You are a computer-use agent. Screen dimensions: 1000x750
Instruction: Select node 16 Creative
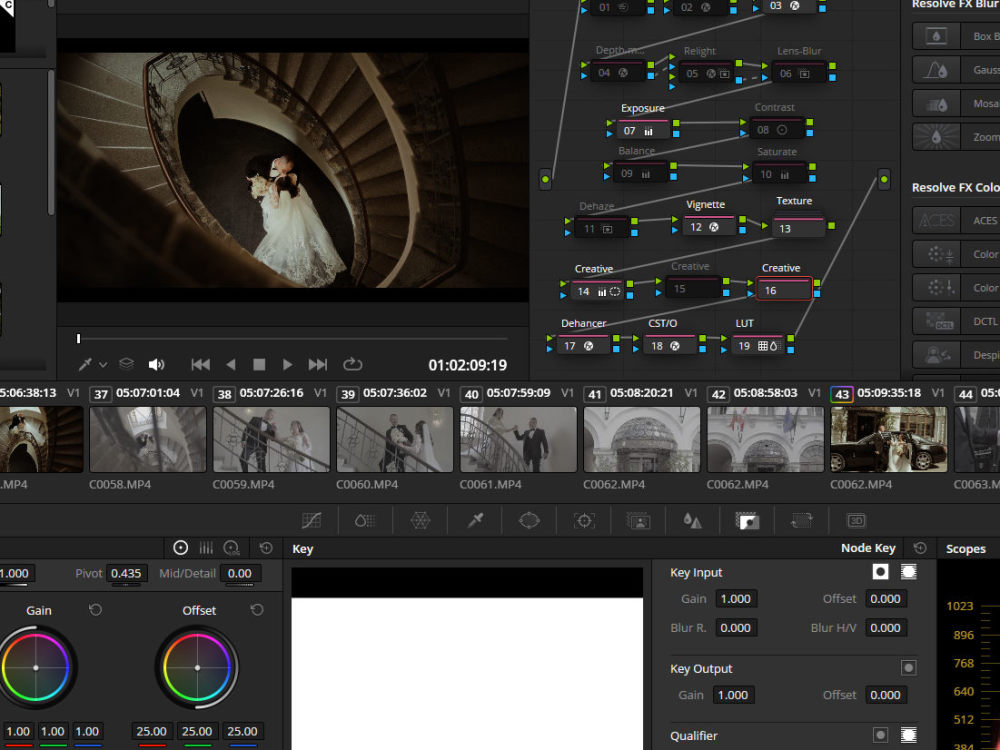coord(784,290)
